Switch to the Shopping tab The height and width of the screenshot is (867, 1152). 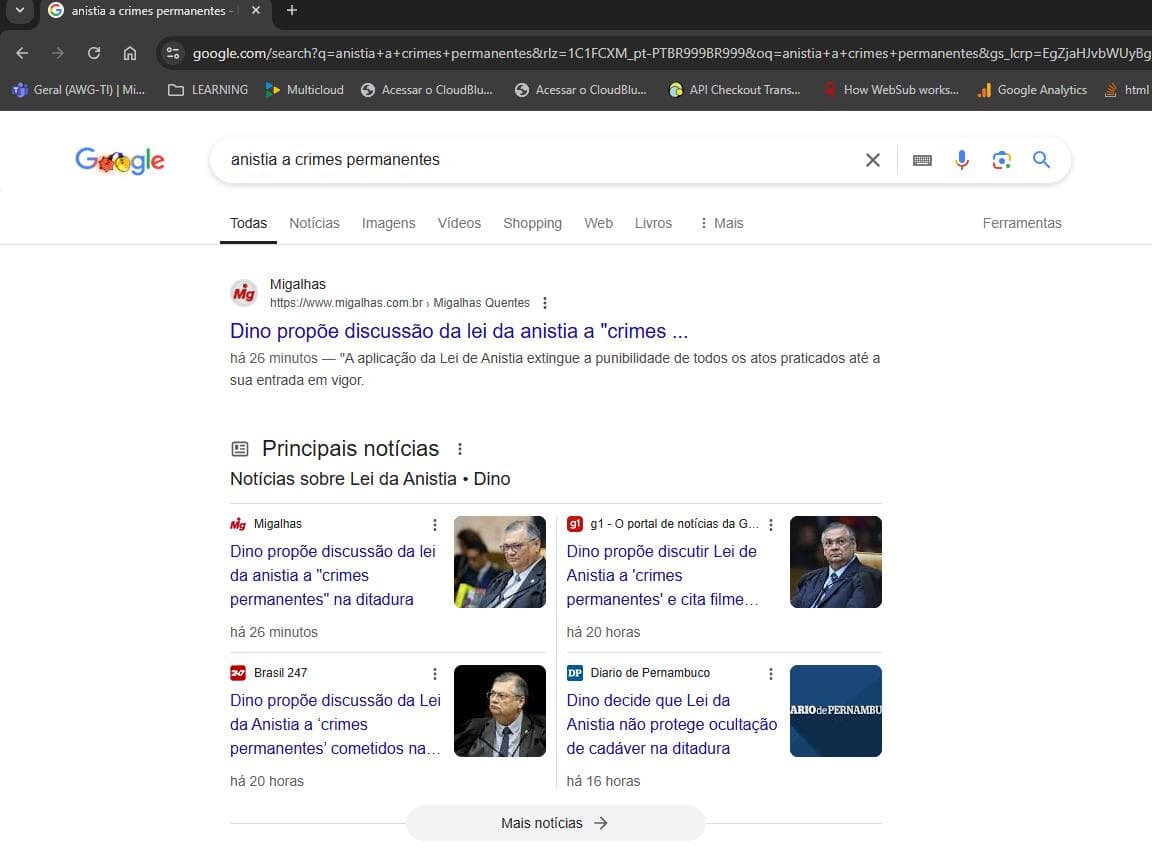[533, 223]
